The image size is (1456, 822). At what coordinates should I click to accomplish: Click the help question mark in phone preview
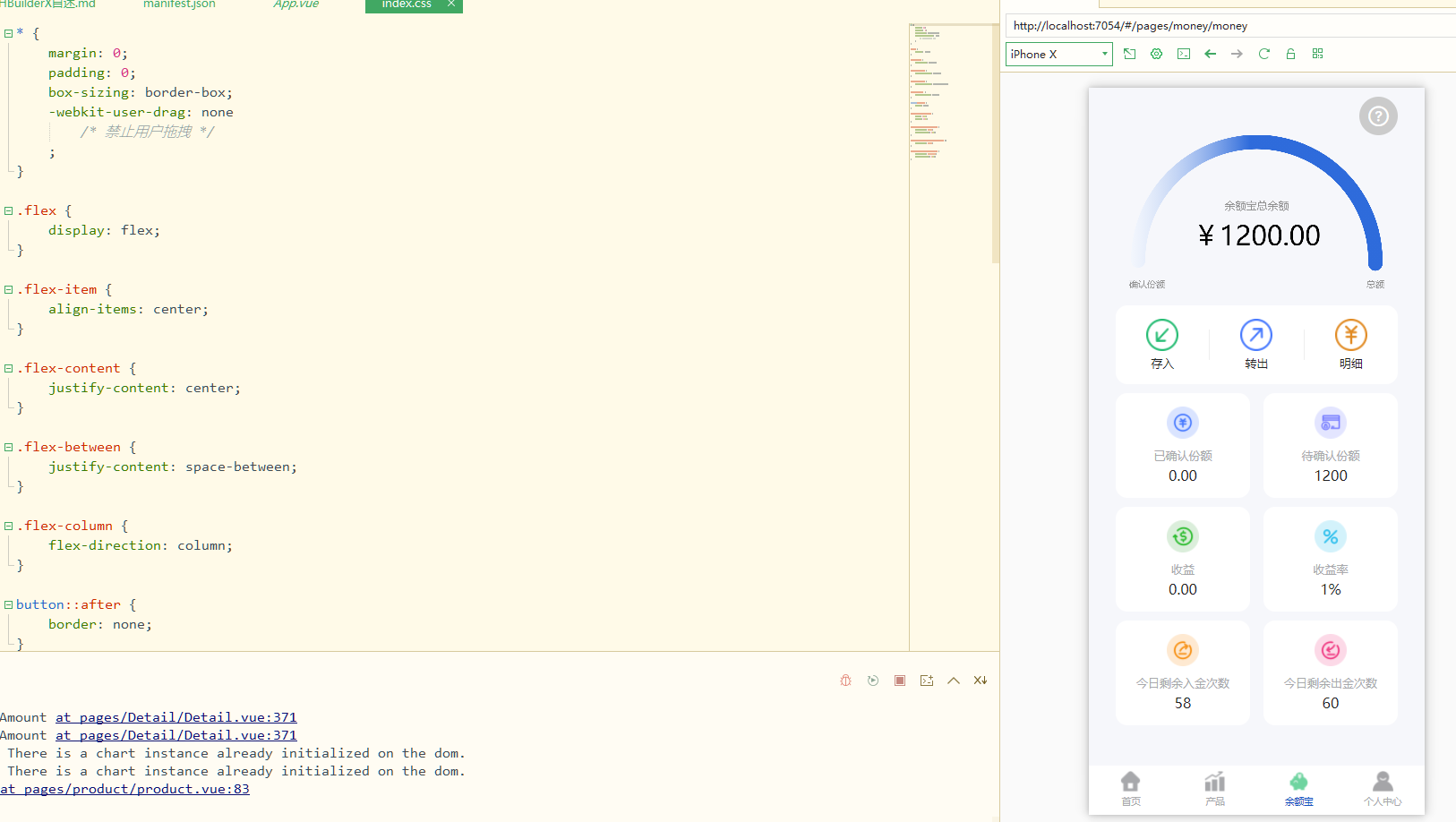(x=1378, y=116)
